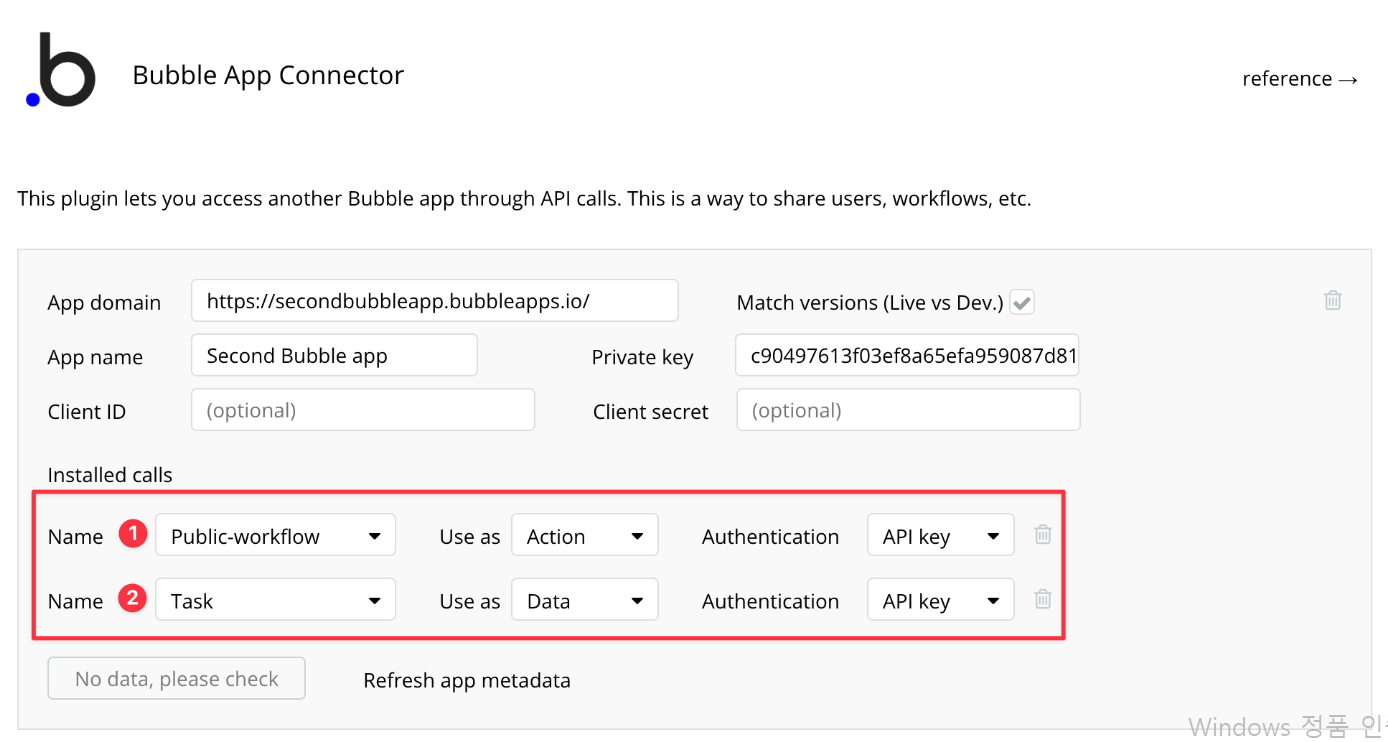Viewport: 1388px width, 742px height.
Task: Focus the App domain field
Action: [x=435, y=301]
